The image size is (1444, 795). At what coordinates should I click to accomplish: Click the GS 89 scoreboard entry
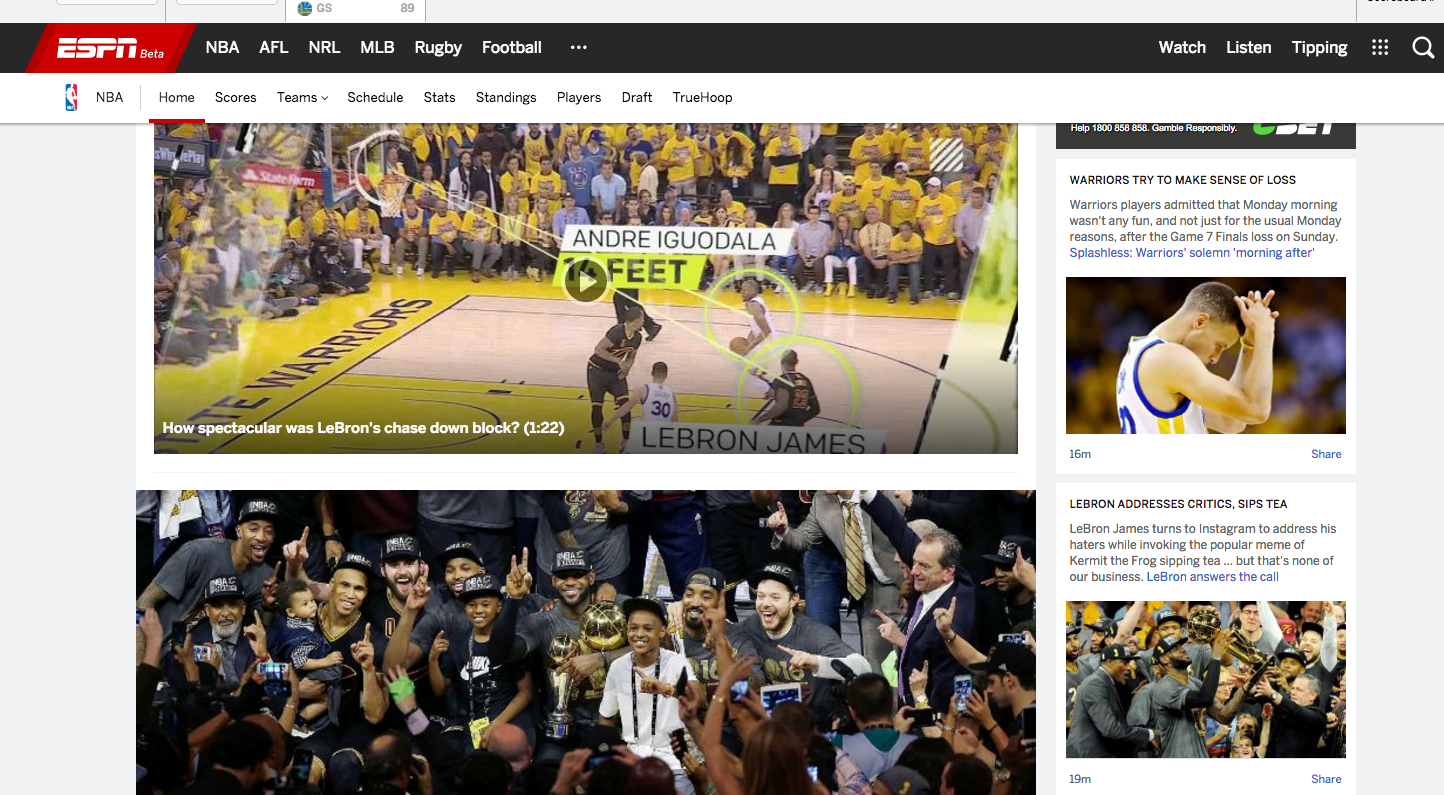point(356,9)
